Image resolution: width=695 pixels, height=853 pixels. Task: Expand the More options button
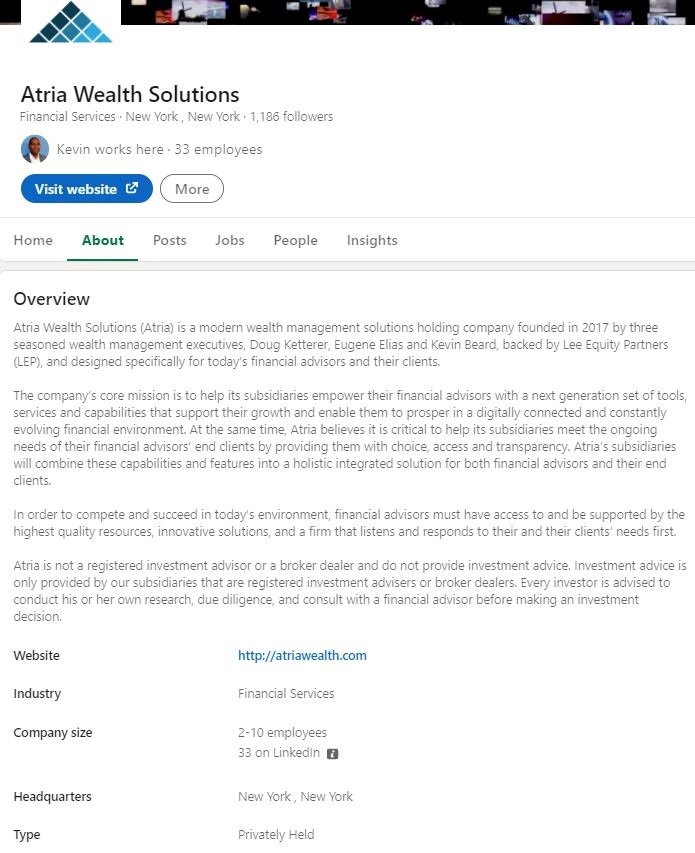tap(192, 189)
